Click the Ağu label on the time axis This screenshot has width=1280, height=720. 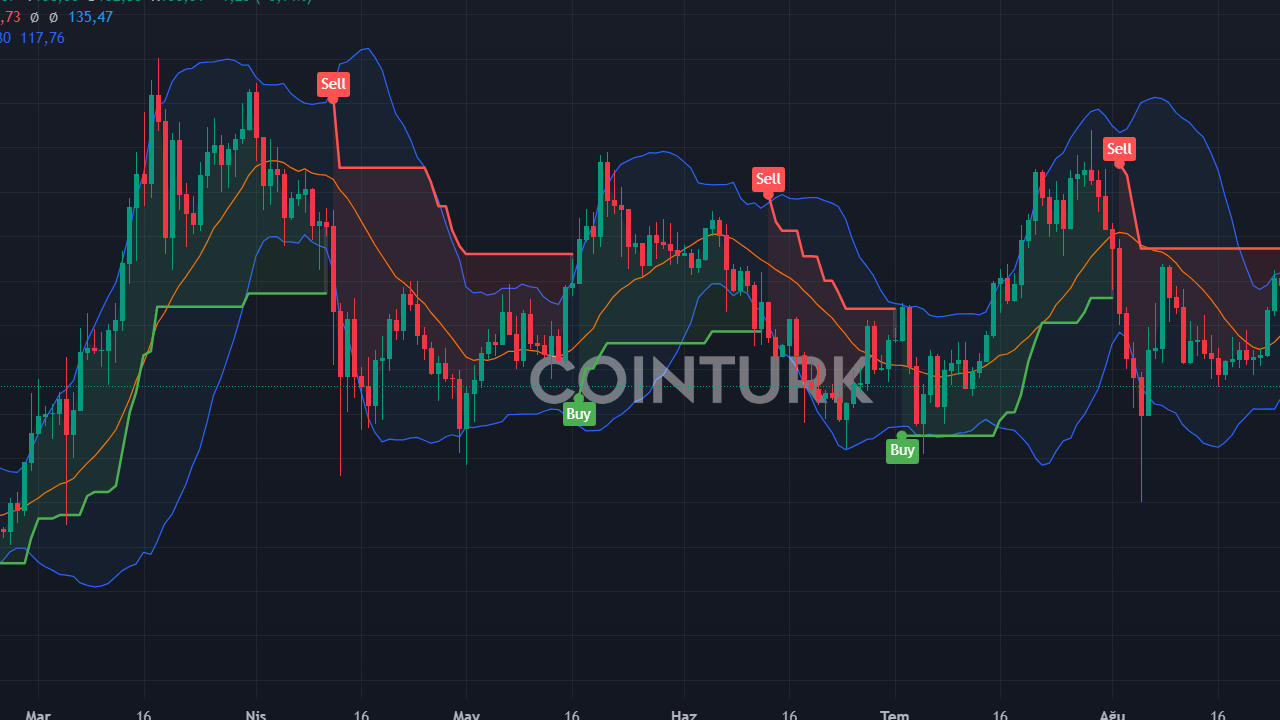1112,715
